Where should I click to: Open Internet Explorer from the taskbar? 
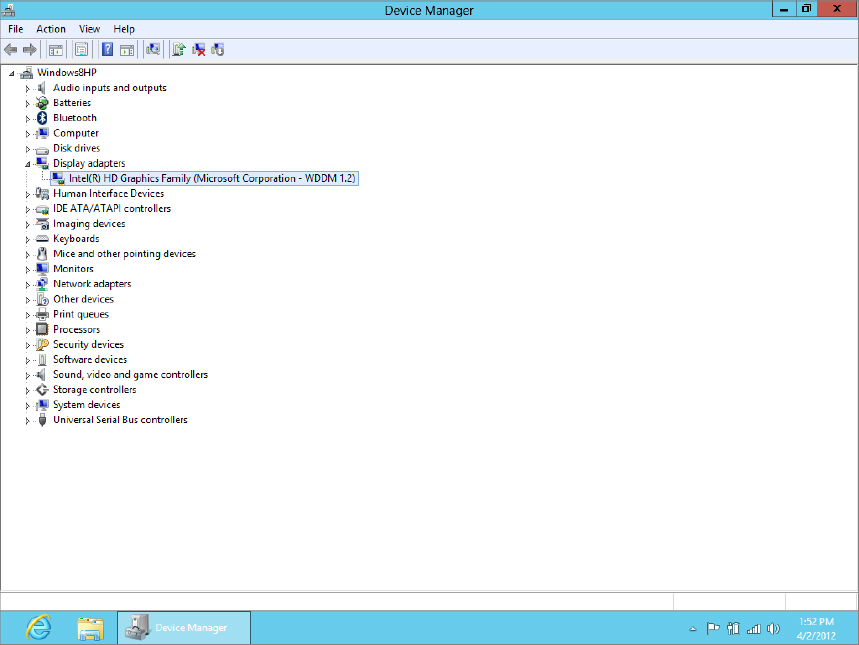(x=38, y=628)
